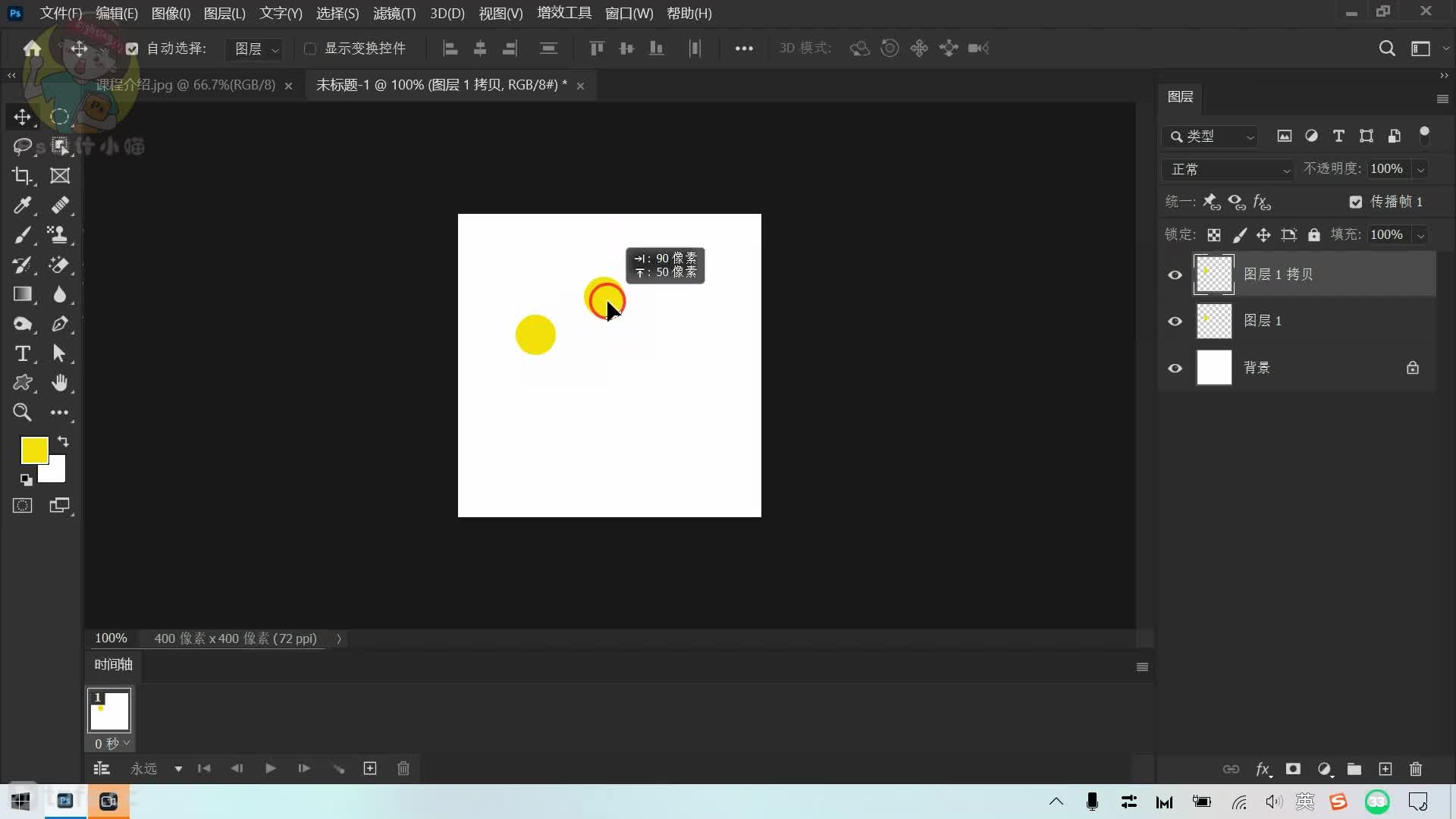Viewport: 1456px width, 819px height.
Task: Hide the 图层 1 拷贝 layer
Action: pyautogui.click(x=1175, y=275)
